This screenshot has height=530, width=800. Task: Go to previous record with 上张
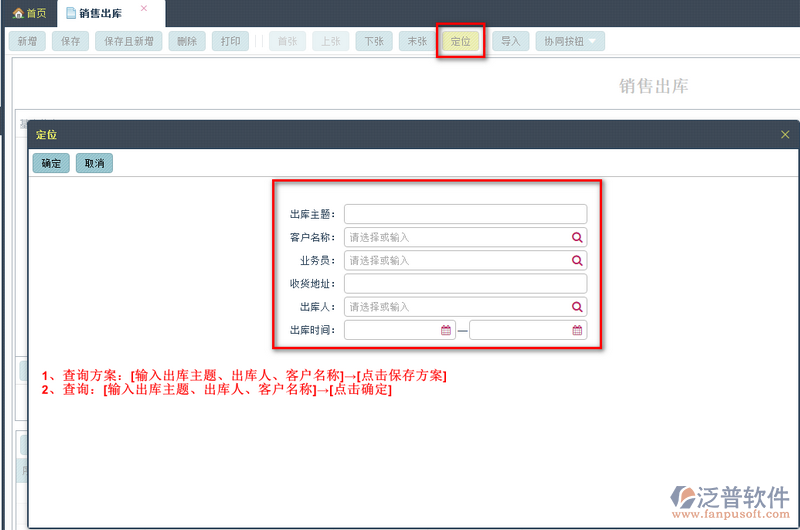[331, 41]
